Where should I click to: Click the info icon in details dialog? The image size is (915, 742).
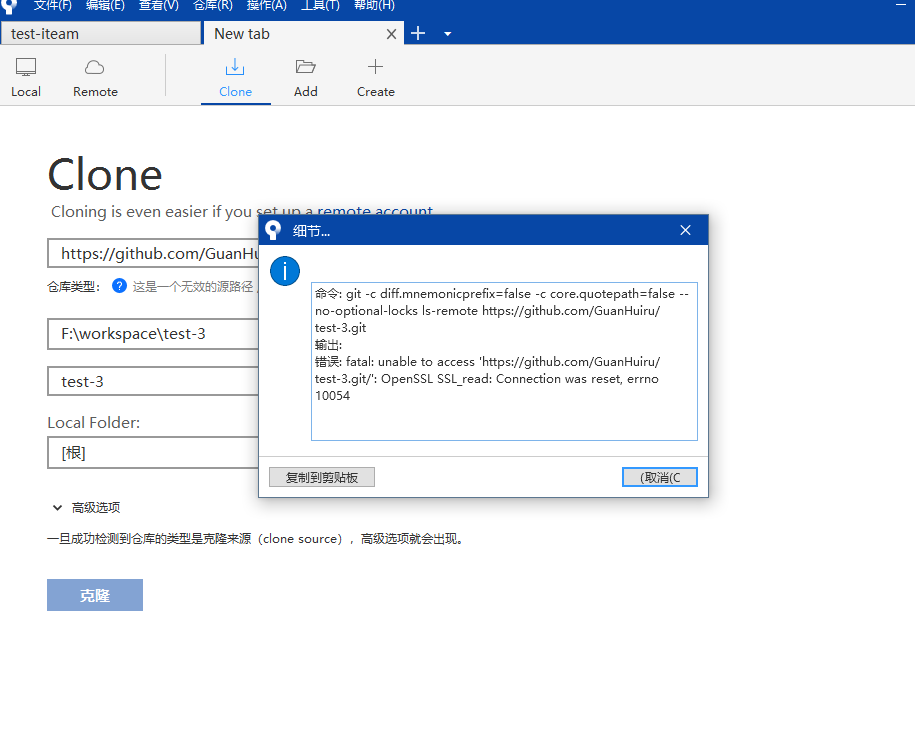285,271
